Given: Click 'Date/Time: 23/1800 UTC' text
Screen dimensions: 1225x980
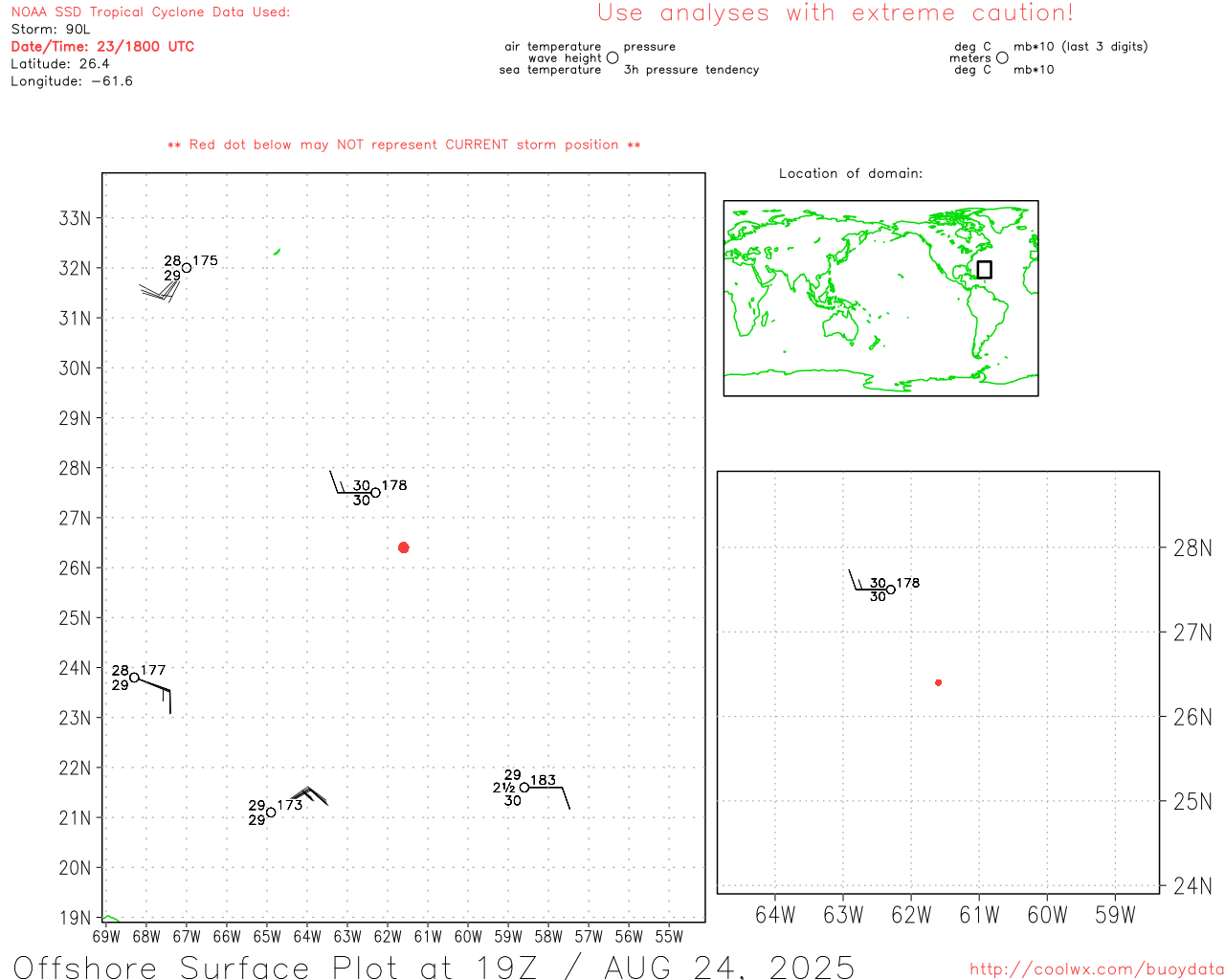Looking at the screenshot, I should point(102,47).
